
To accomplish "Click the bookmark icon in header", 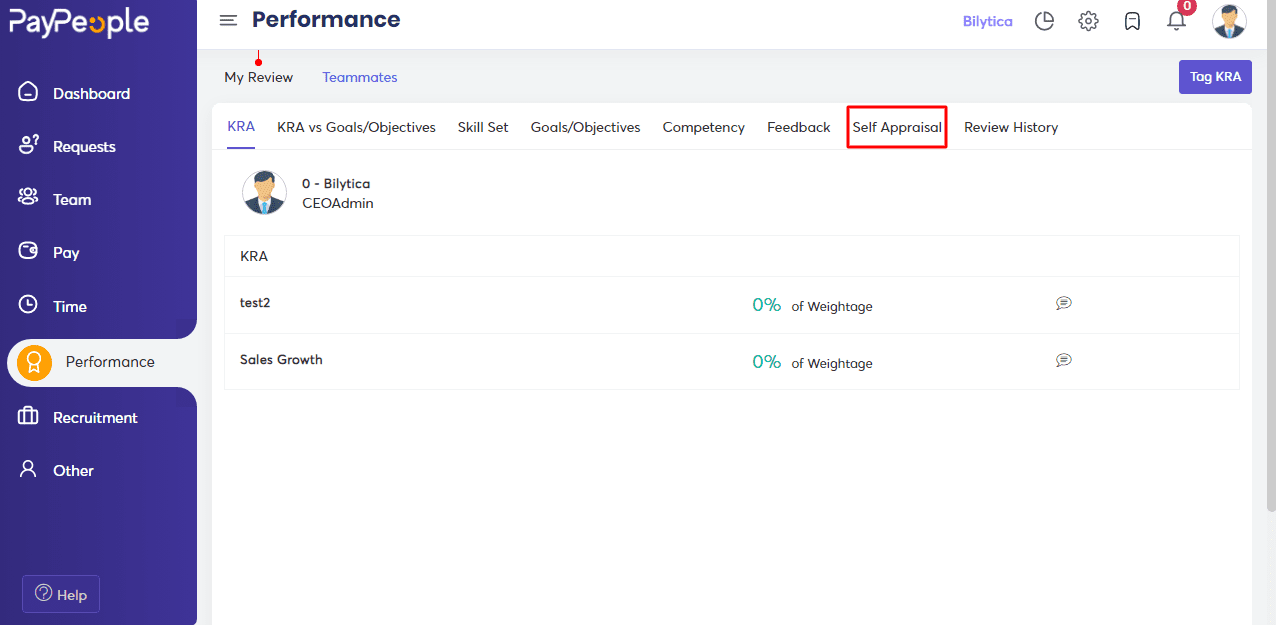I will (x=1132, y=21).
